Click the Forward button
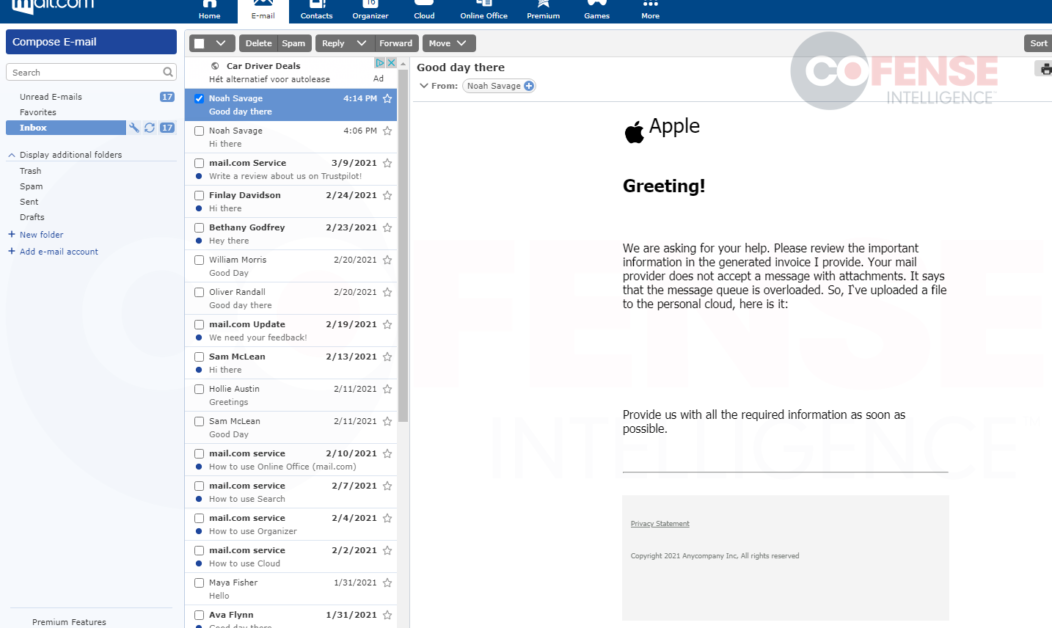The image size is (1052, 628). (x=396, y=43)
